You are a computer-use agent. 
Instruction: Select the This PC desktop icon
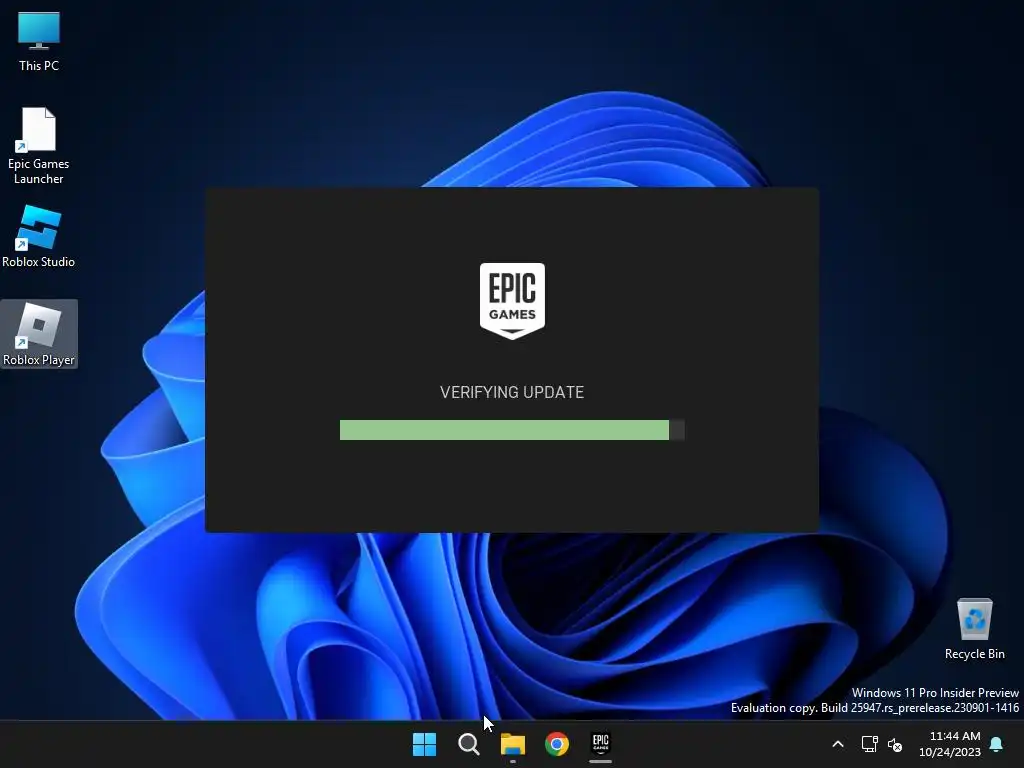click(39, 41)
